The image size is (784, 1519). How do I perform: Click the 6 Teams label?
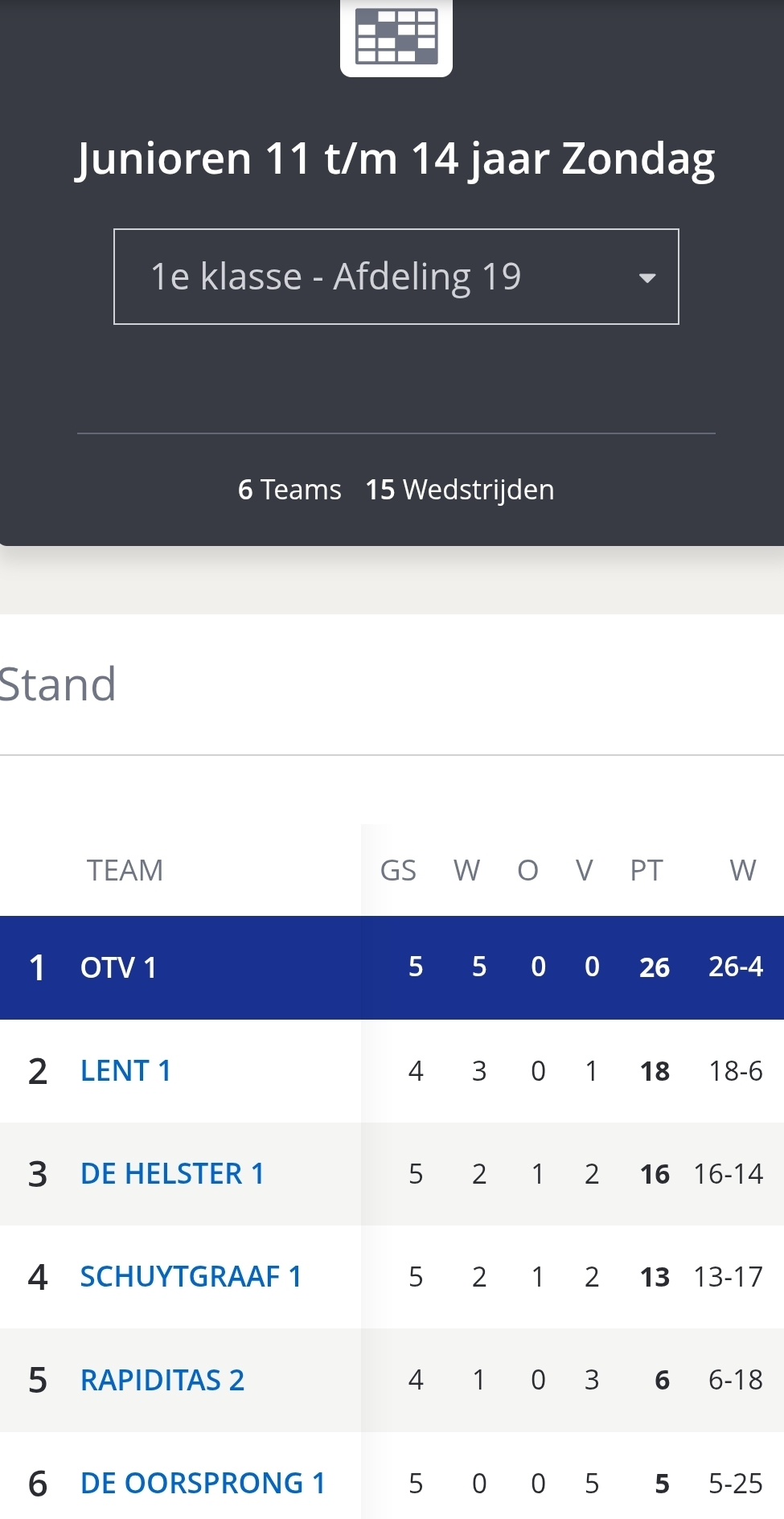click(289, 490)
